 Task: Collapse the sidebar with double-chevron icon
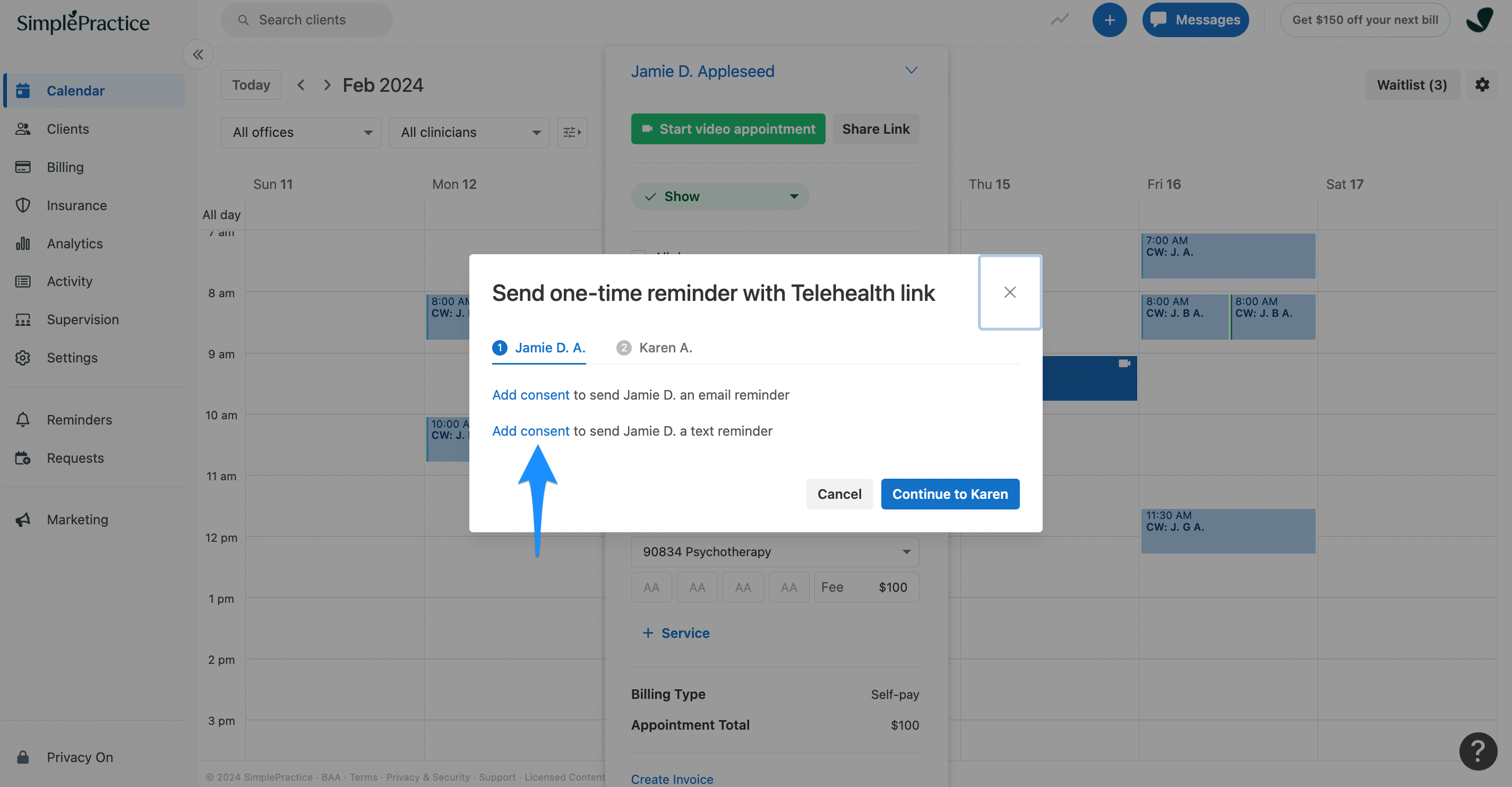[x=198, y=55]
